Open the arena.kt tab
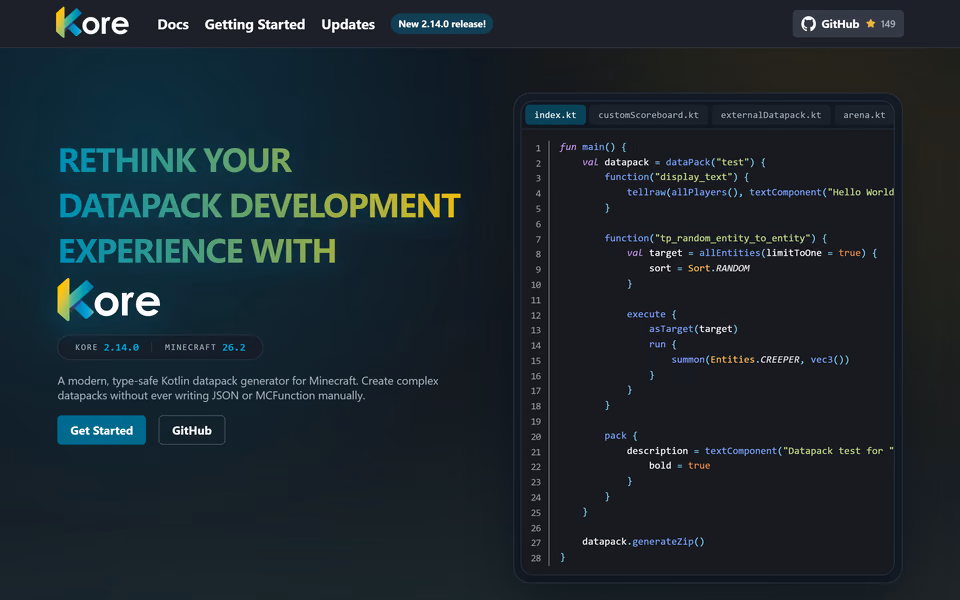The height and width of the screenshot is (600, 960). (864, 114)
